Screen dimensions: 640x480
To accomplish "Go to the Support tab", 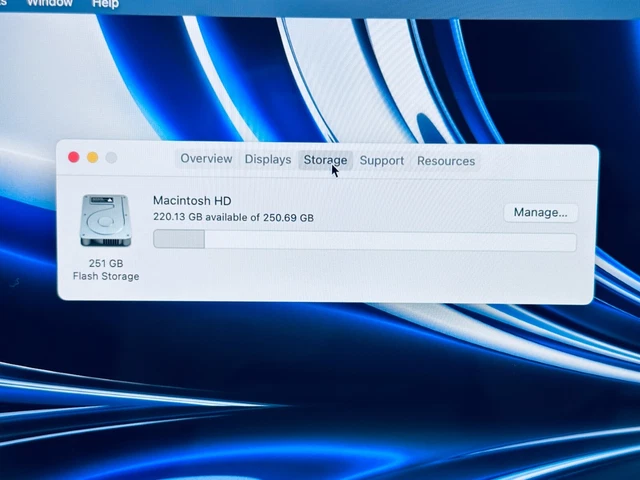I will pyautogui.click(x=382, y=161).
